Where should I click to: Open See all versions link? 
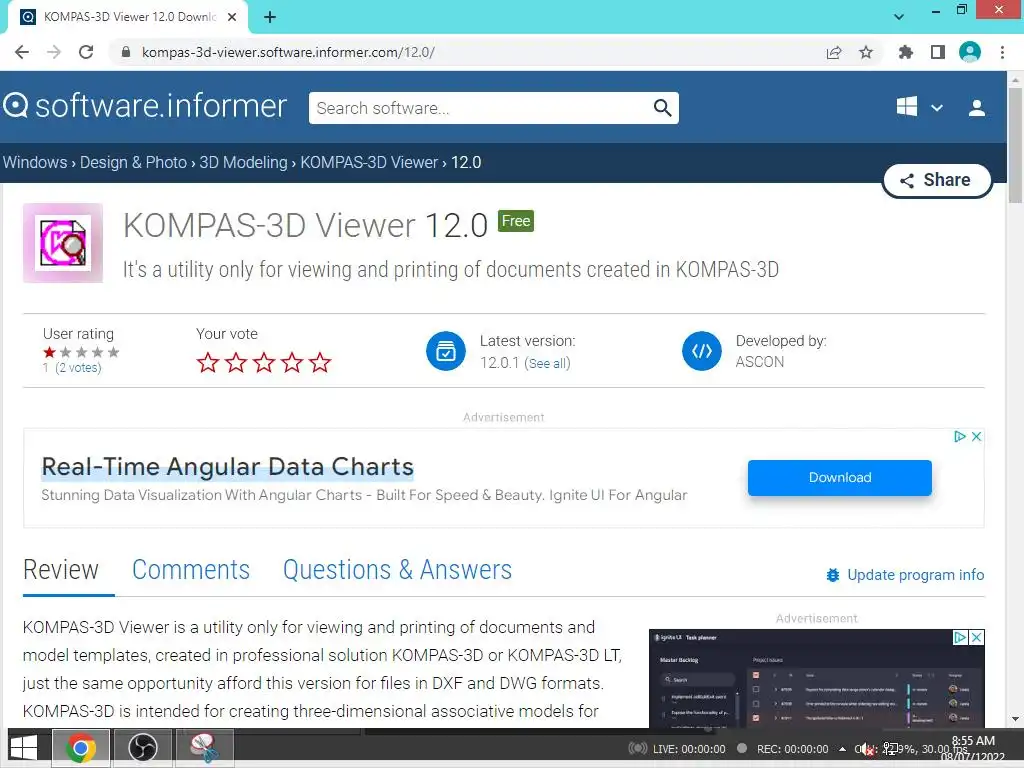click(547, 363)
